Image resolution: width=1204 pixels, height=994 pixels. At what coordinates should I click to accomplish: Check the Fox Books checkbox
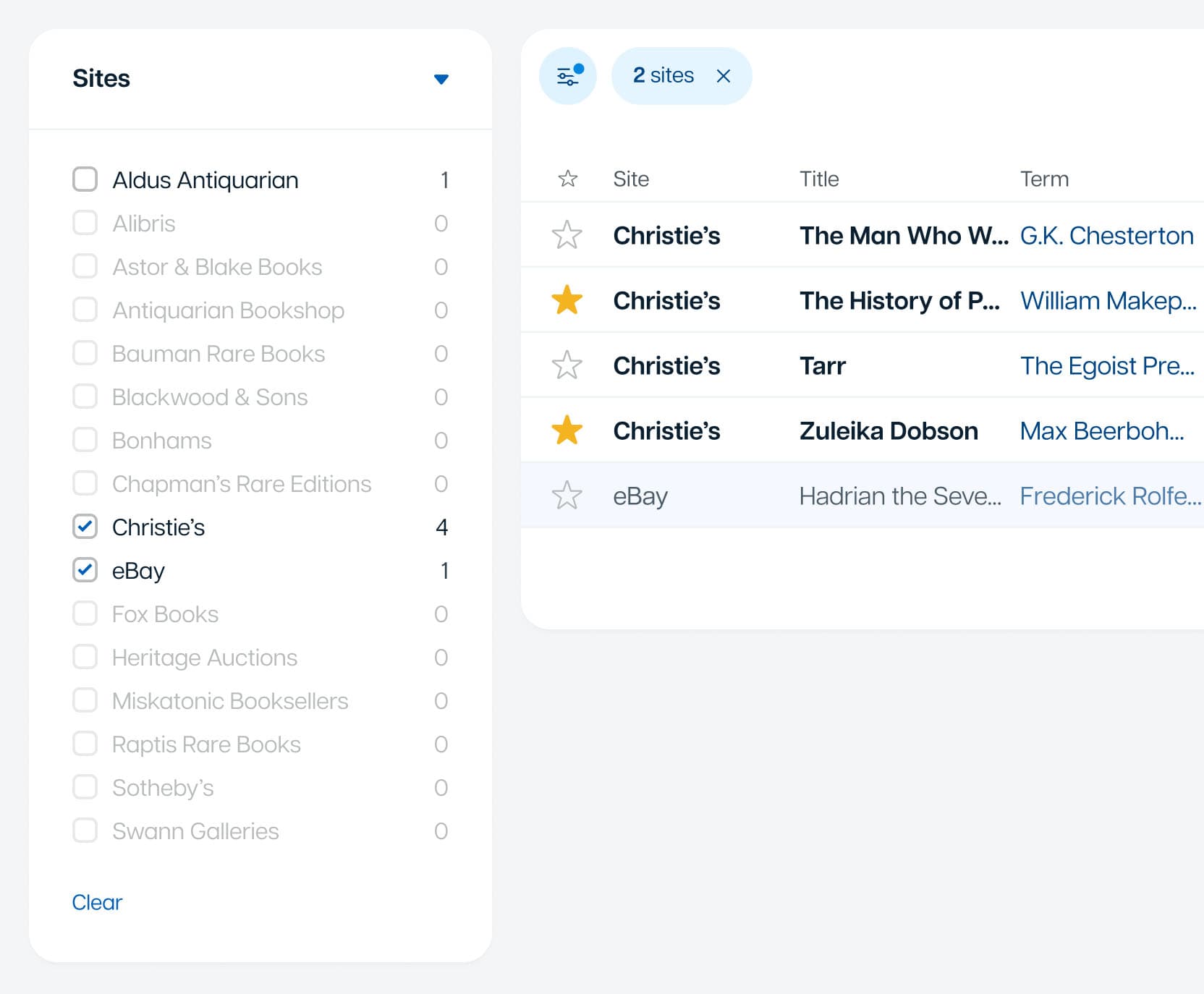pos(85,613)
